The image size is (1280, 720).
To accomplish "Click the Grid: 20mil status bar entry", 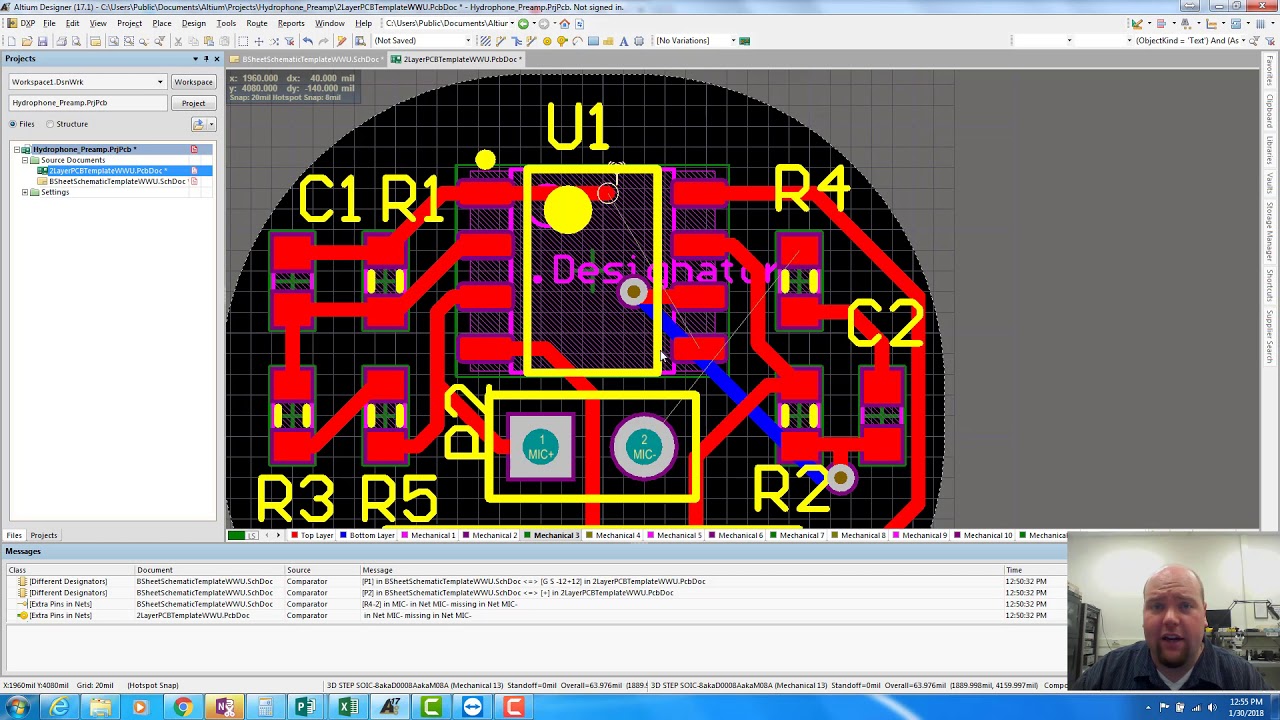I will click(95, 686).
